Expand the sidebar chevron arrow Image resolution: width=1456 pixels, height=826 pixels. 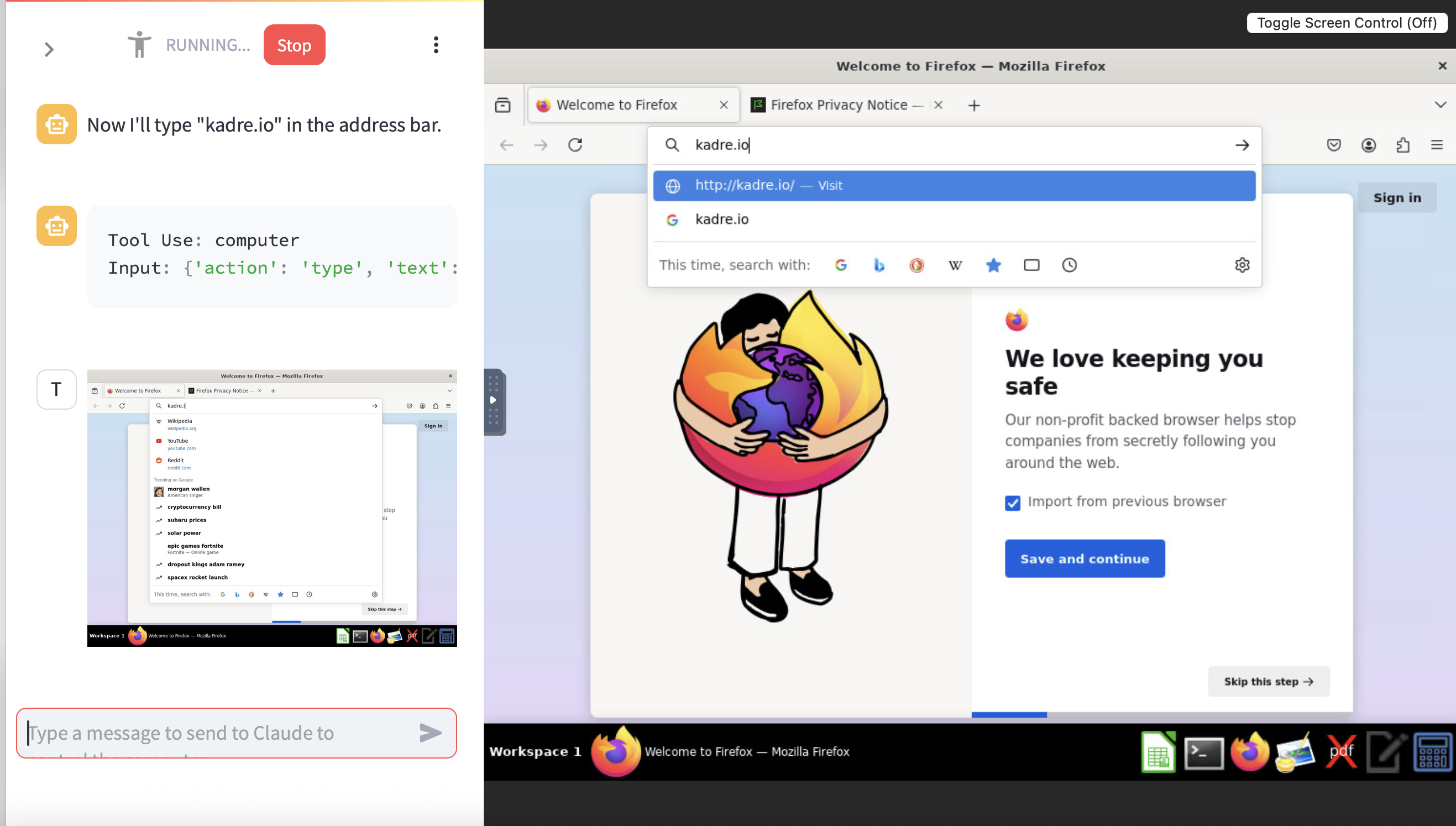point(49,49)
